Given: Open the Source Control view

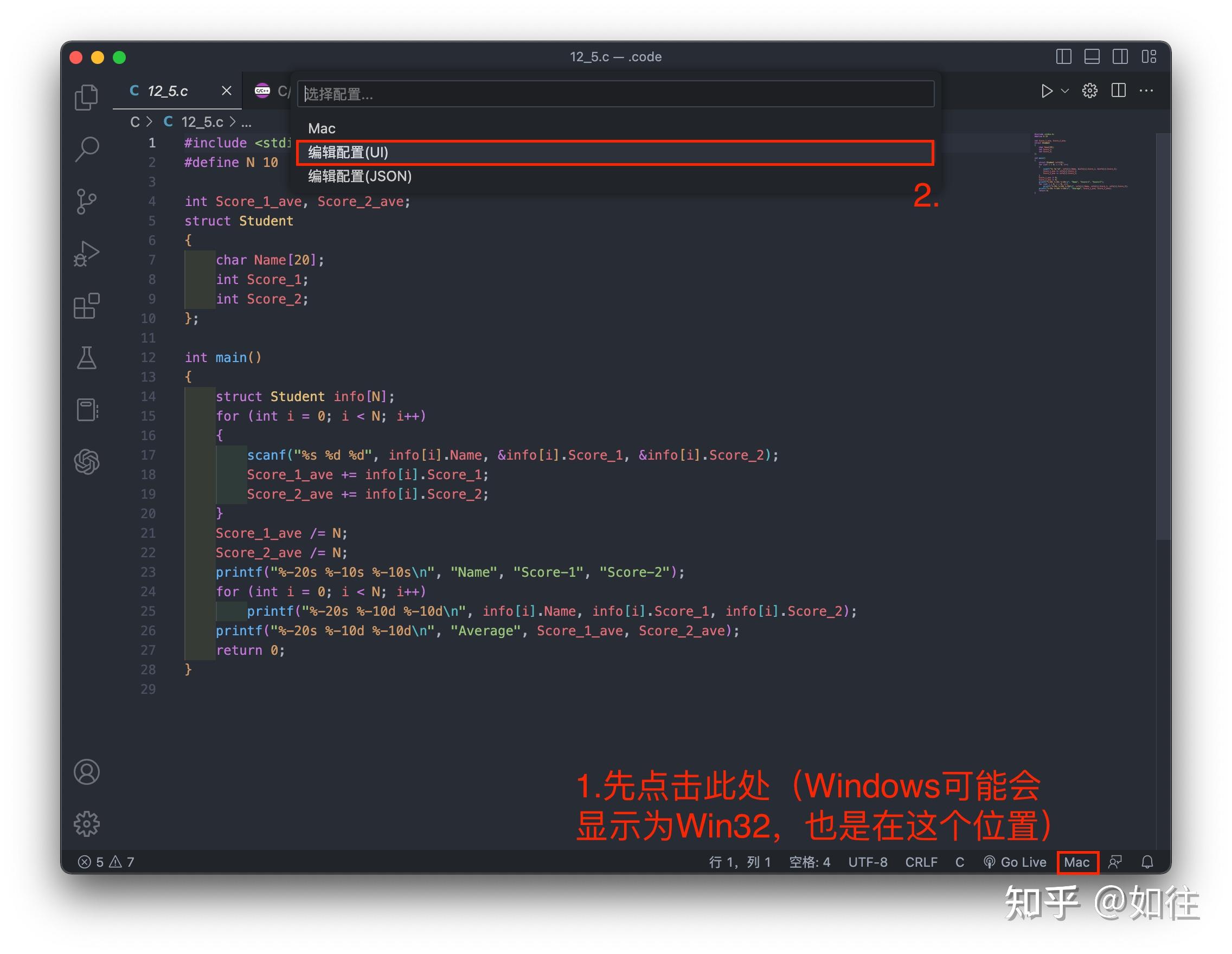Looking at the screenshot, I should pyautogui.click(x=87, y=201).
